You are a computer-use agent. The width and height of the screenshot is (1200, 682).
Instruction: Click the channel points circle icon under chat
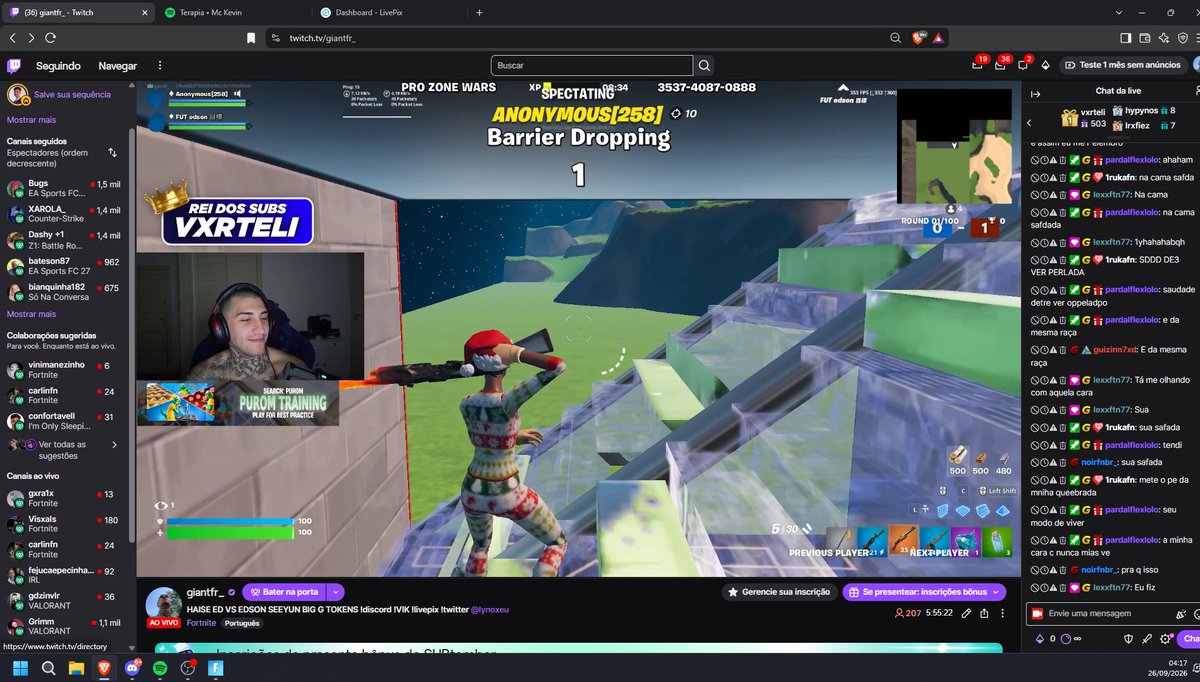1065,638
